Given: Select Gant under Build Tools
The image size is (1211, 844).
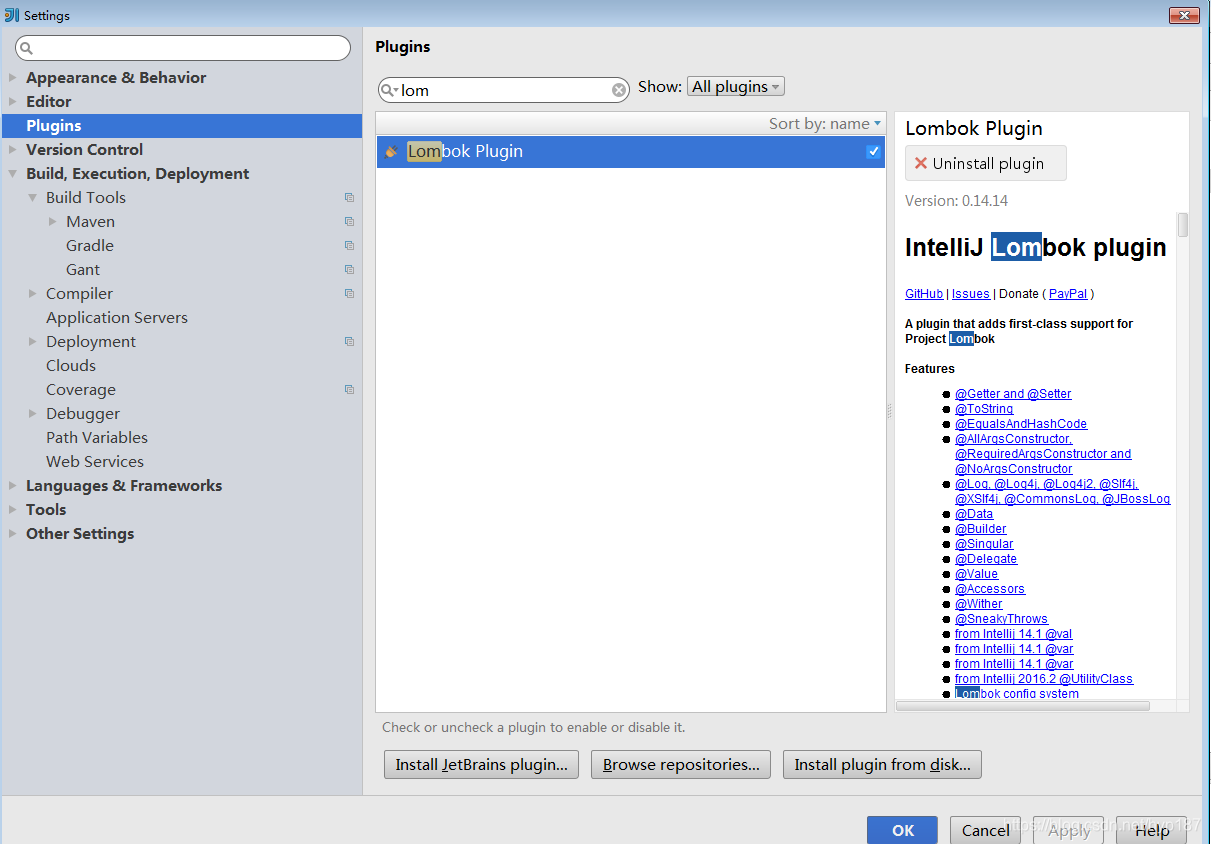Looking at the screenshot, I should coord(83,270).
